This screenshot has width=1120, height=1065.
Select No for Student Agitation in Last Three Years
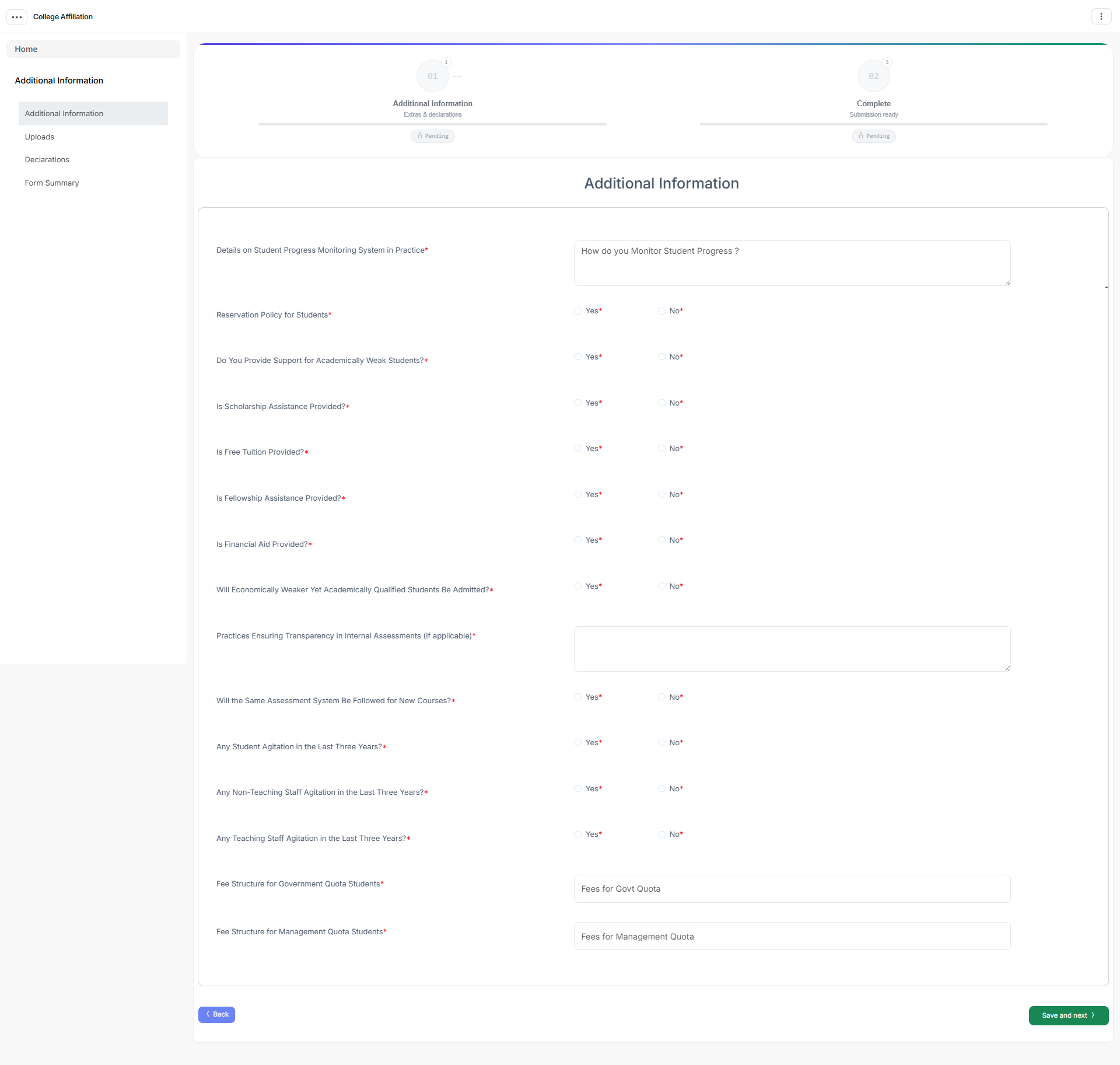click(x=661, y=742)
